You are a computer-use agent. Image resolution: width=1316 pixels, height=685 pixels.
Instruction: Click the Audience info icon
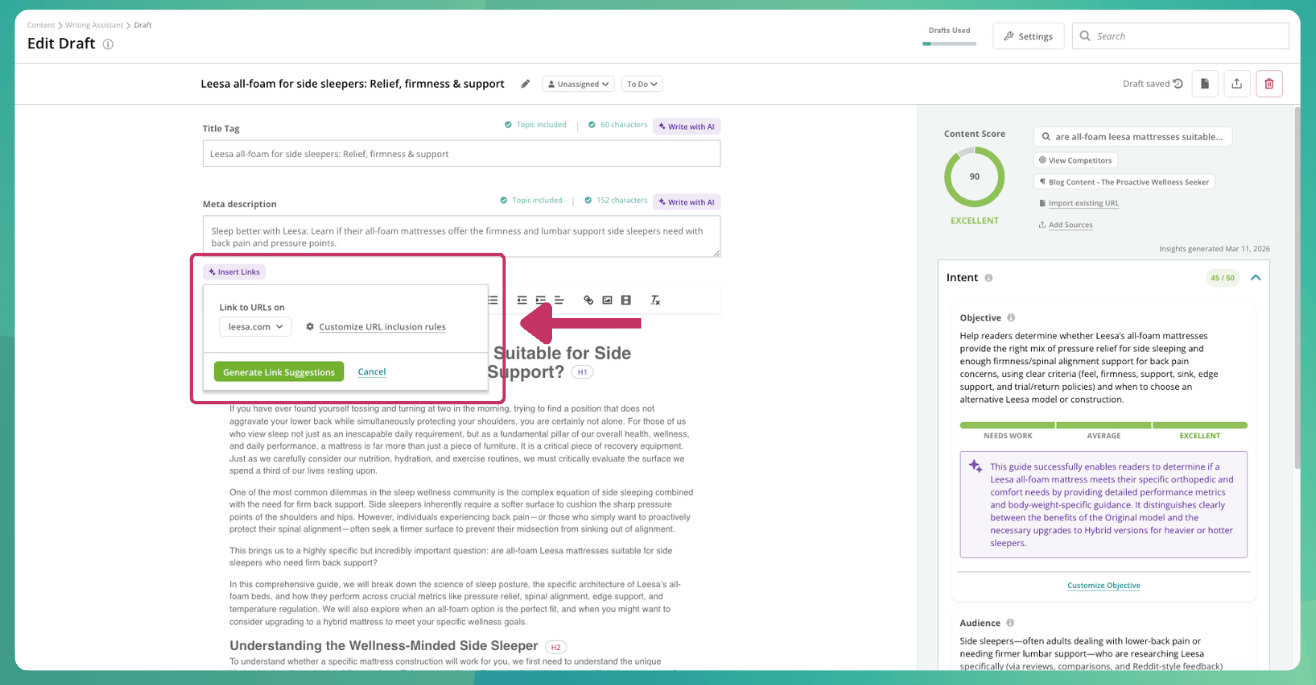click(x=1010, y=623)
